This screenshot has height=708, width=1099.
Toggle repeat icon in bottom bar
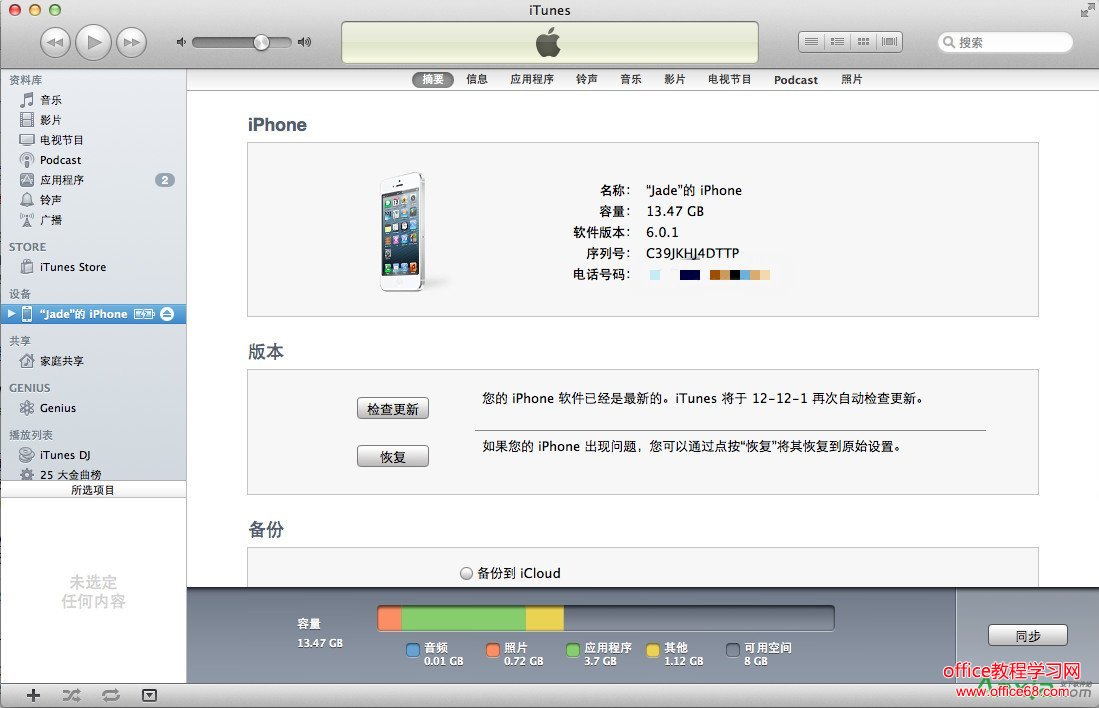tap(111, 695)
